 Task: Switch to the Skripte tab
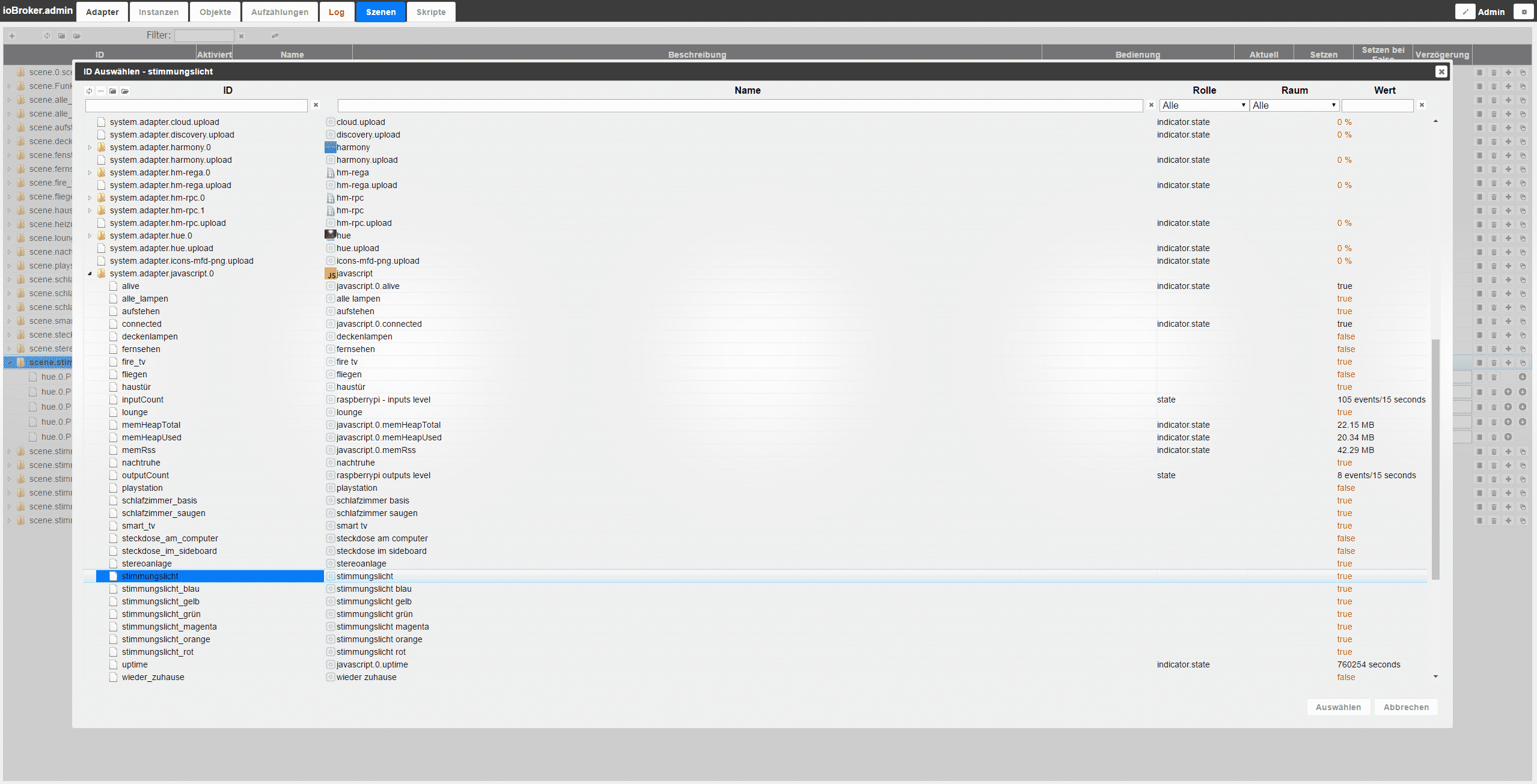click(x=431, y=12)
